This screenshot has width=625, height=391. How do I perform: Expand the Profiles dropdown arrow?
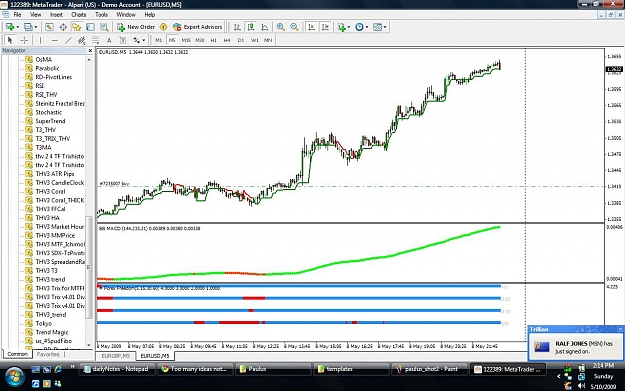pyautogui.click(x=36, y=27)
